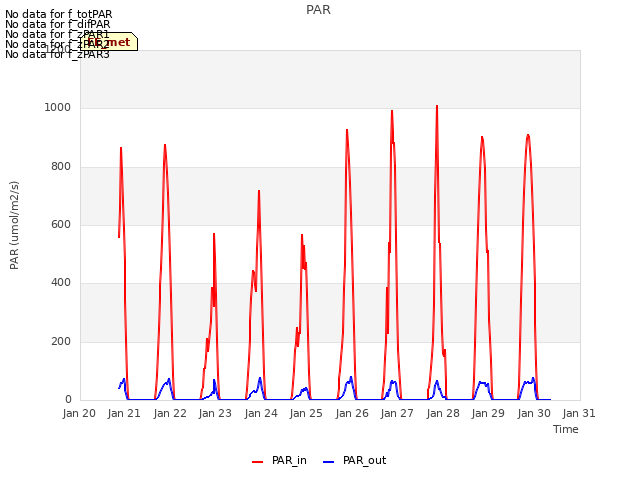Click the 'No data for f_difPAR' message

pos(58,24)
